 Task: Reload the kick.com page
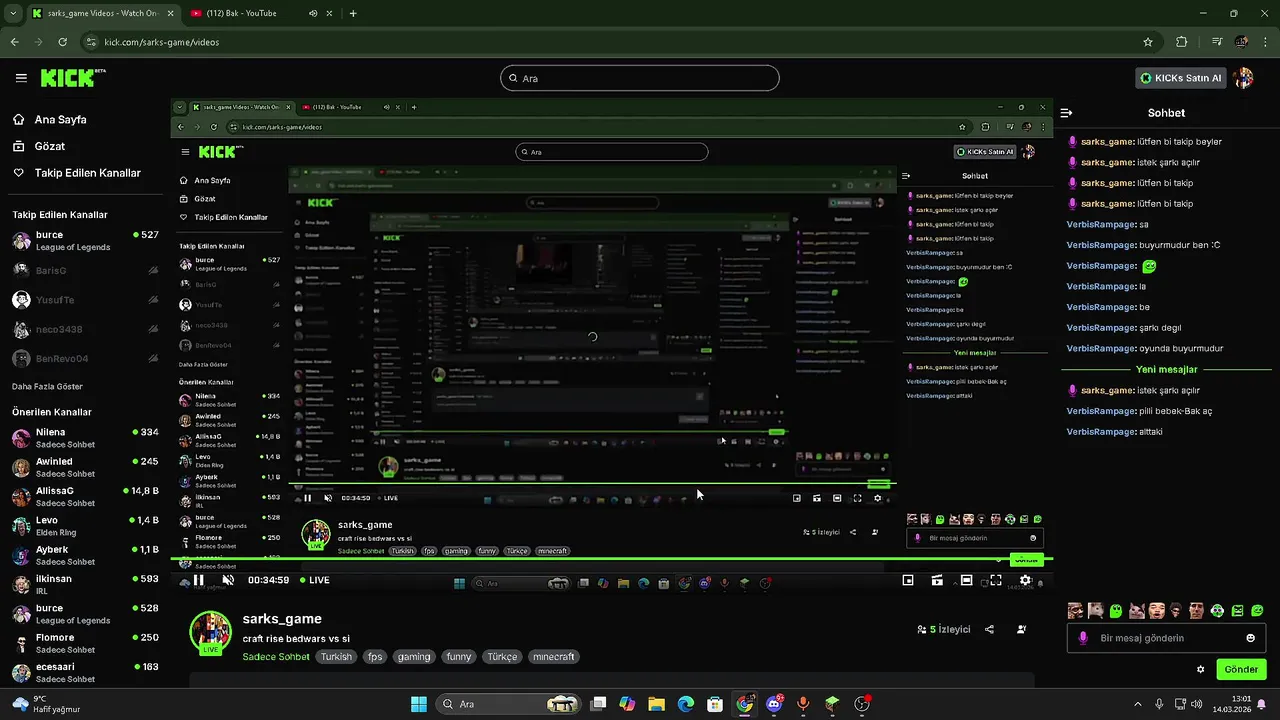[x=62, y=42]
